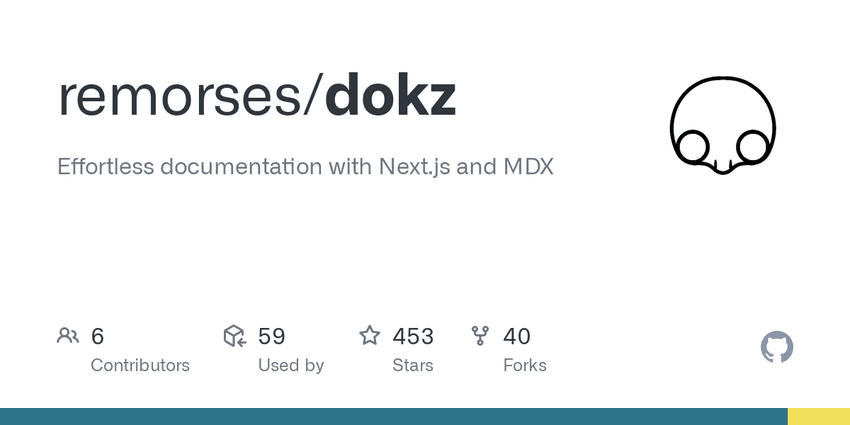Viewport: 850px width, 425px height.
Task: Click the star count 453
Action: (x=413, y=336)
